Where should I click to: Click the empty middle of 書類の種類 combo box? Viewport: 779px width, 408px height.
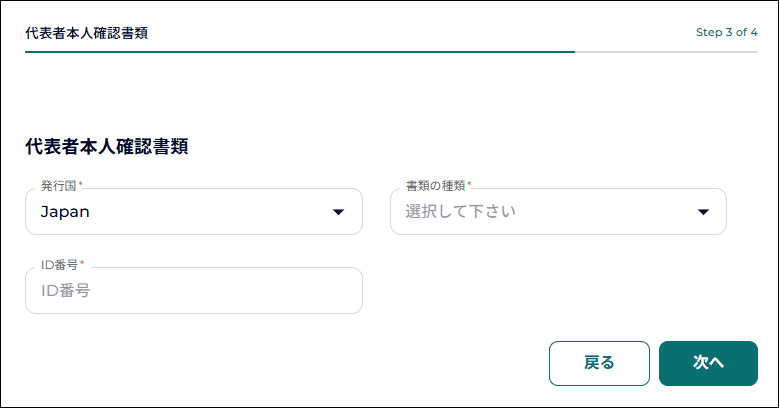point(600,212)
